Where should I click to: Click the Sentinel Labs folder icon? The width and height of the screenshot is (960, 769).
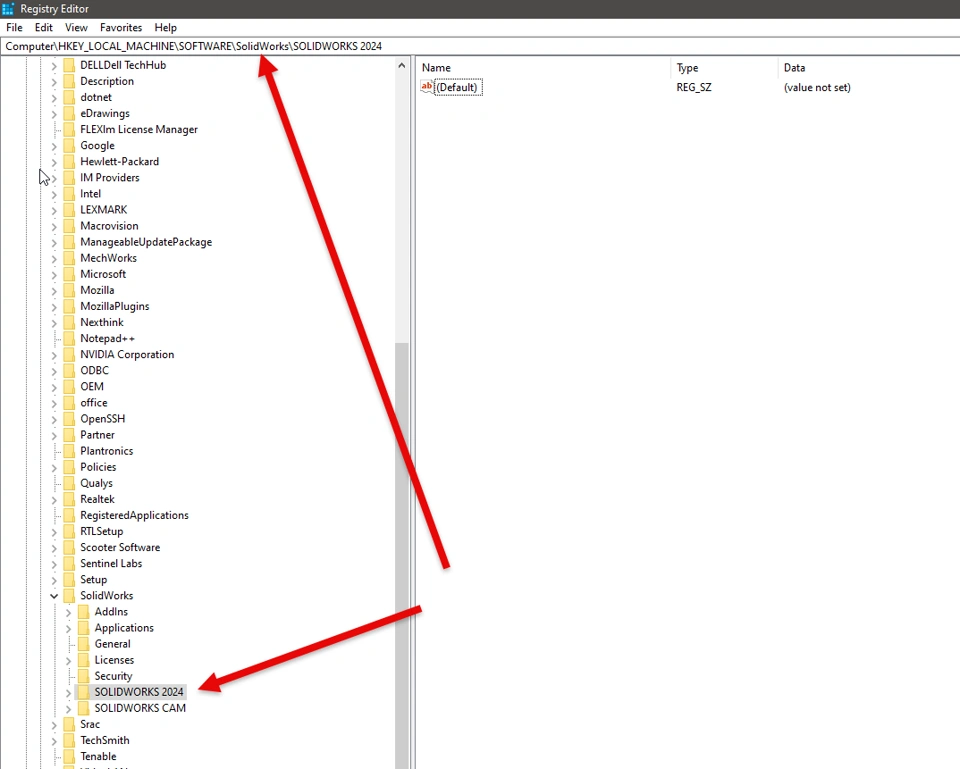(69, 563)
